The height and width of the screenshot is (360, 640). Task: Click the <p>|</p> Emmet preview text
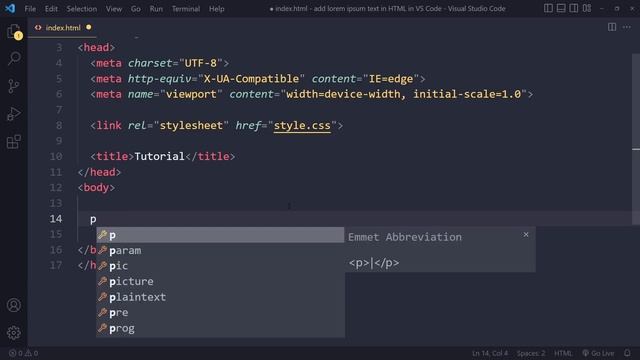click(x=374, y=263)
